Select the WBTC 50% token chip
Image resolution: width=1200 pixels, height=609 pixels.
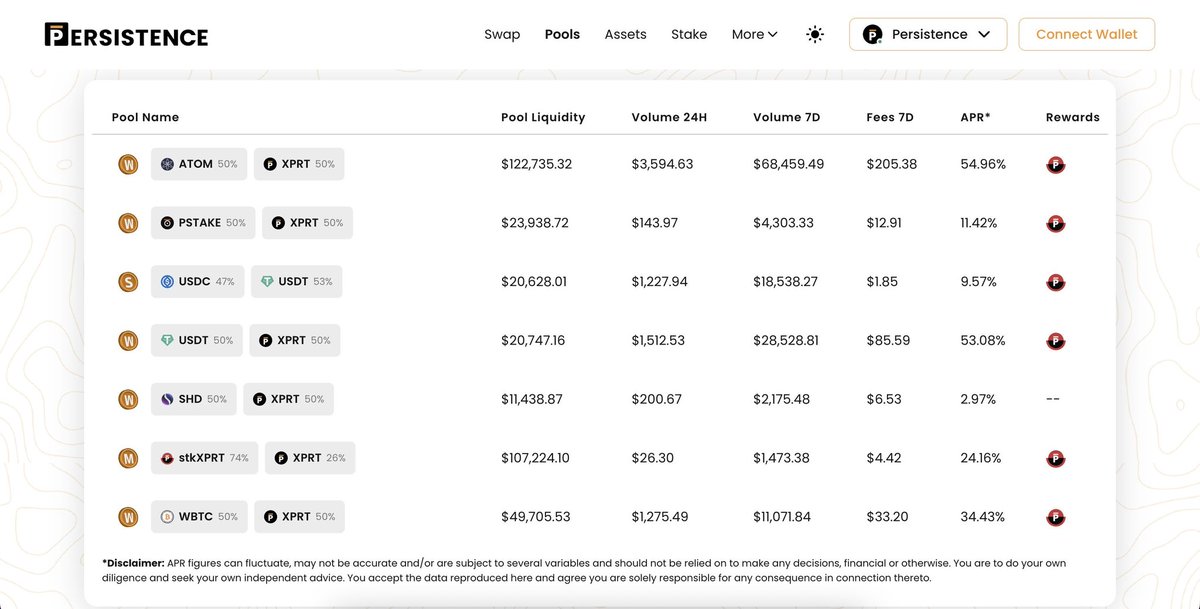[x=199, y=517]
